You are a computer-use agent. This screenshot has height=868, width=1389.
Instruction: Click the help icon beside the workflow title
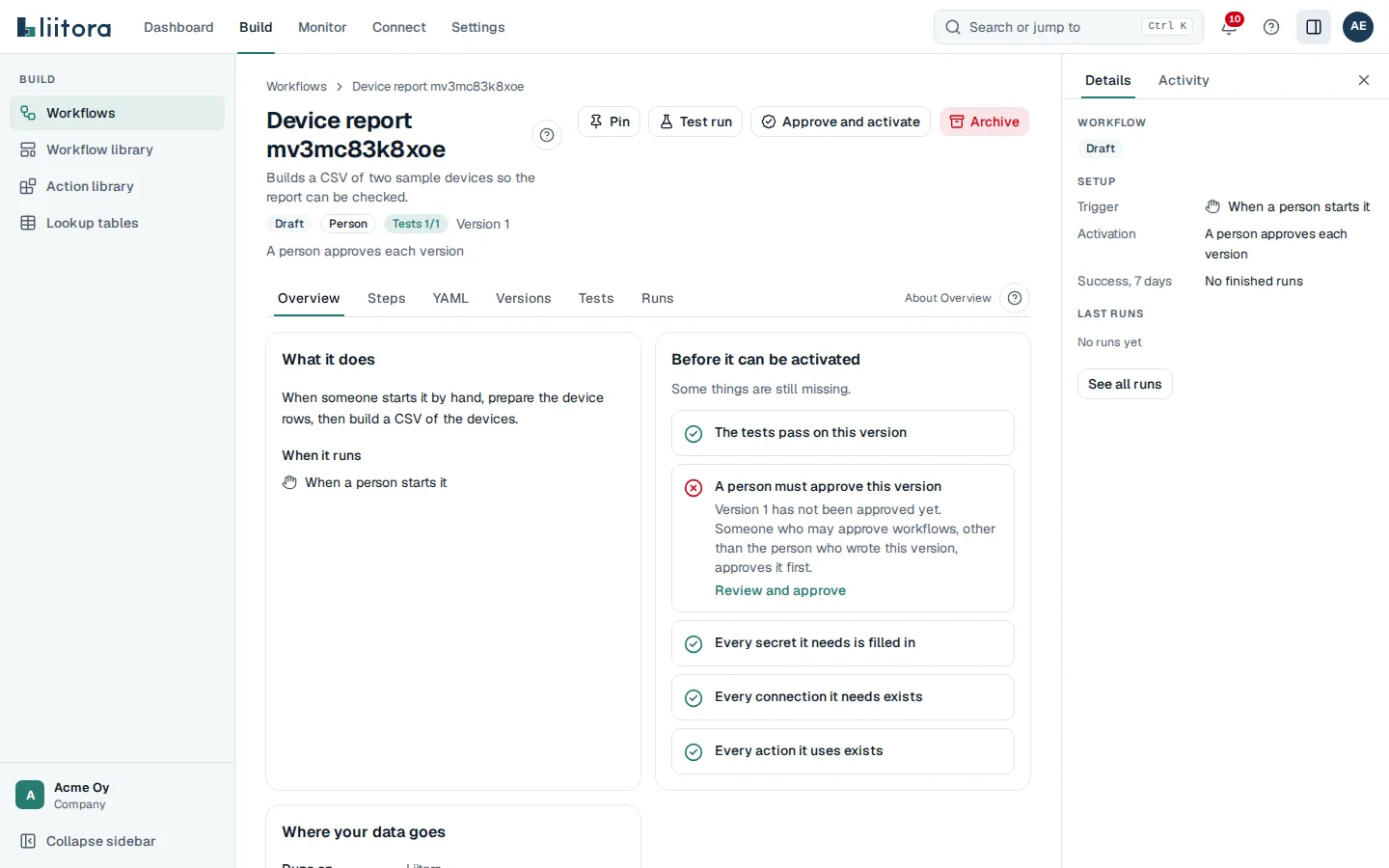tap(547, 135)
